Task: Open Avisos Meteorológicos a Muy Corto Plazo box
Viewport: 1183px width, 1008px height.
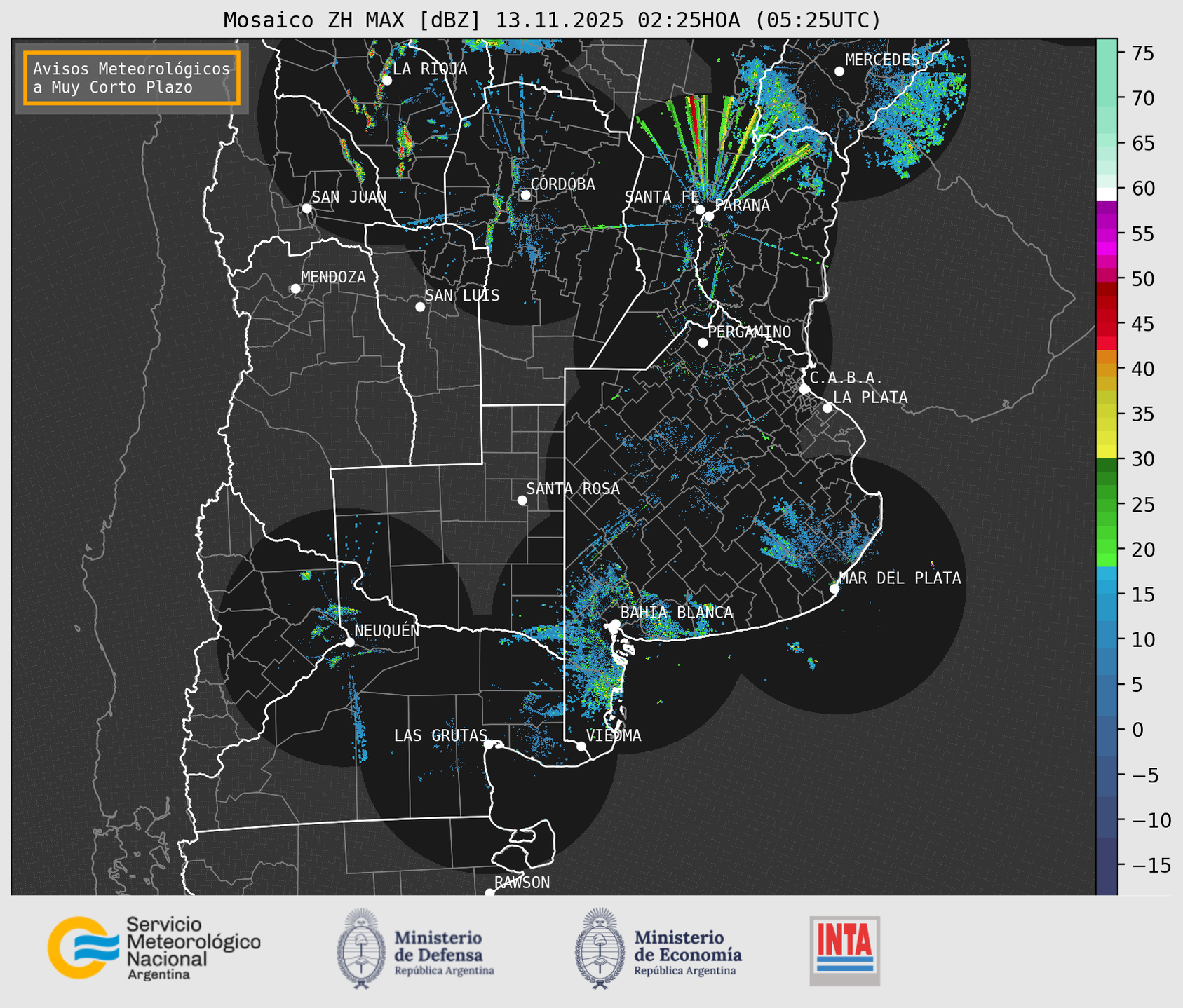Action: [132, 78]
